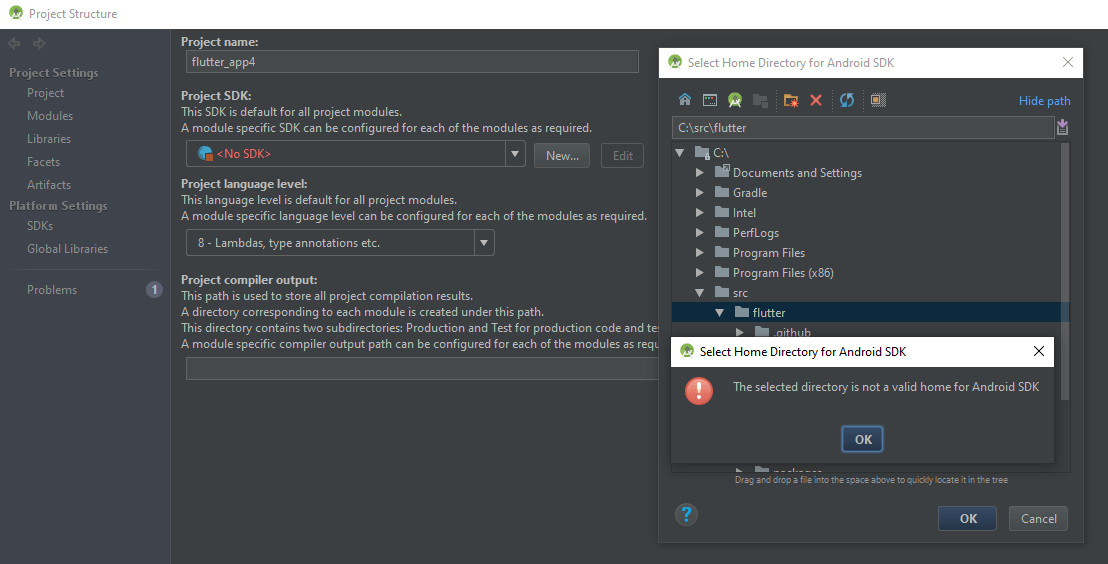Viewport: 1108px width, 564px height.
Task: Collapse the src folder in tree
Action: tap(700, 293)
